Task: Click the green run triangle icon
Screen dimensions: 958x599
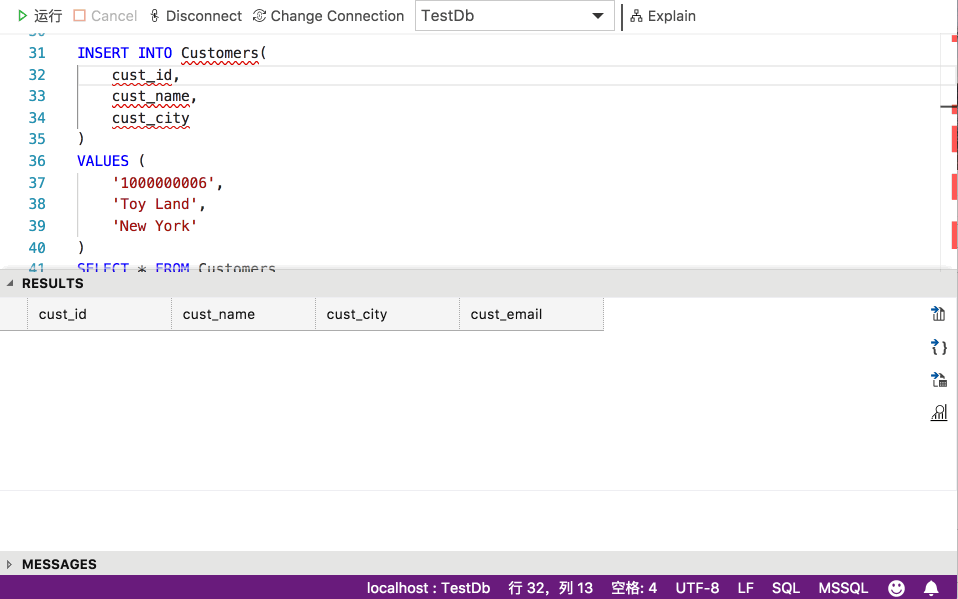Action: (23, 16)
